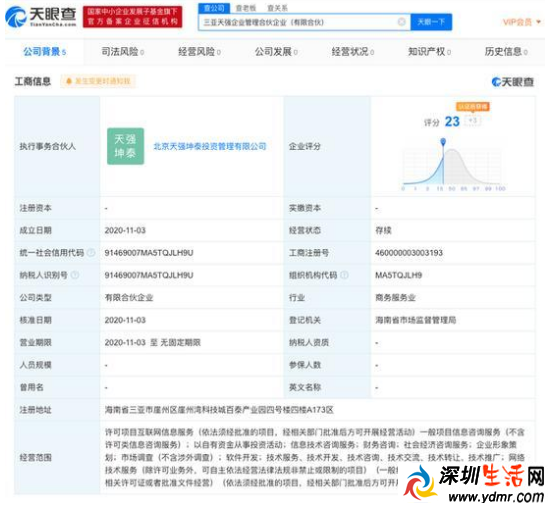Click the 工商注册号 value 460000003003193
Viewport: 553px width, 508px height.
409,253
